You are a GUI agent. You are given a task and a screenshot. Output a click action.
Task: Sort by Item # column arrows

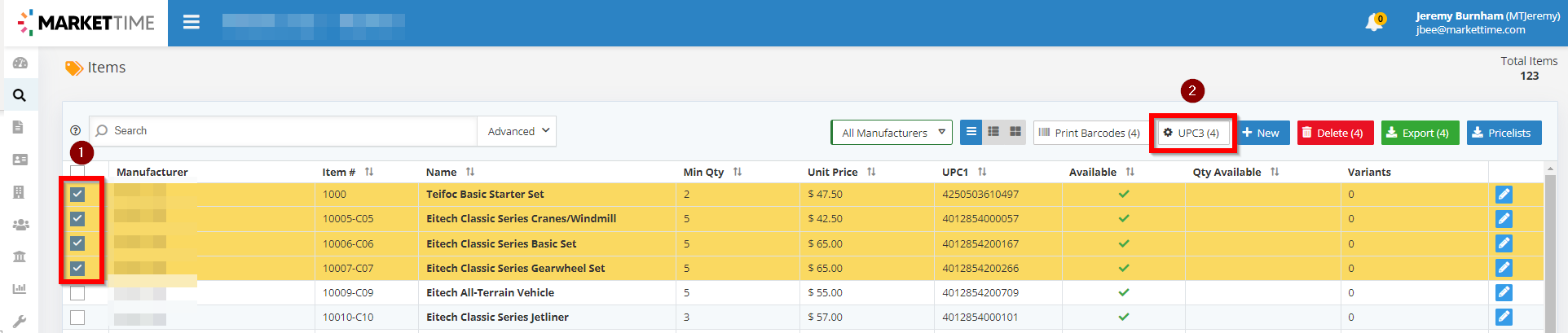pyautogui.click(x=369, y=172)
